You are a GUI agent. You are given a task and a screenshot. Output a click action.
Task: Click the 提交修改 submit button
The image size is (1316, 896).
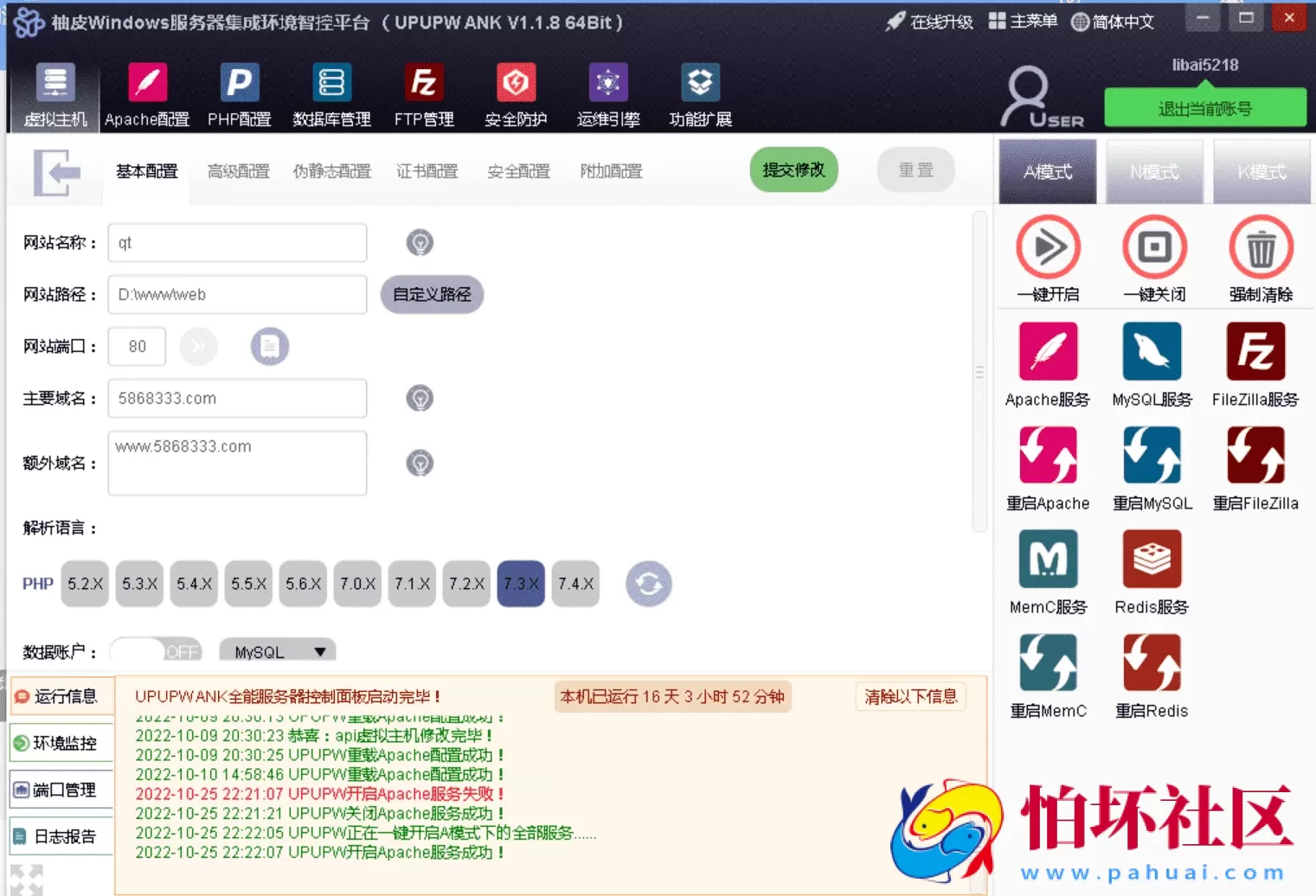pos(793,170)
